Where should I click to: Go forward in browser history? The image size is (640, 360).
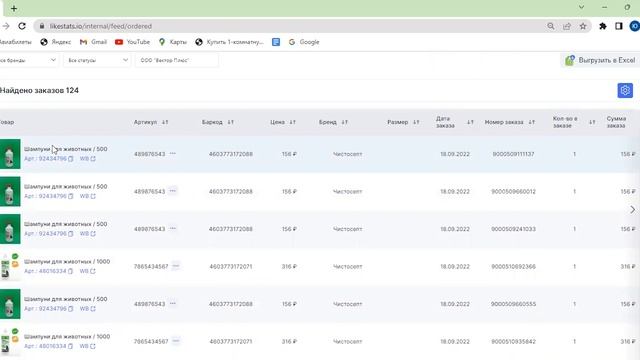coord(6,26)
